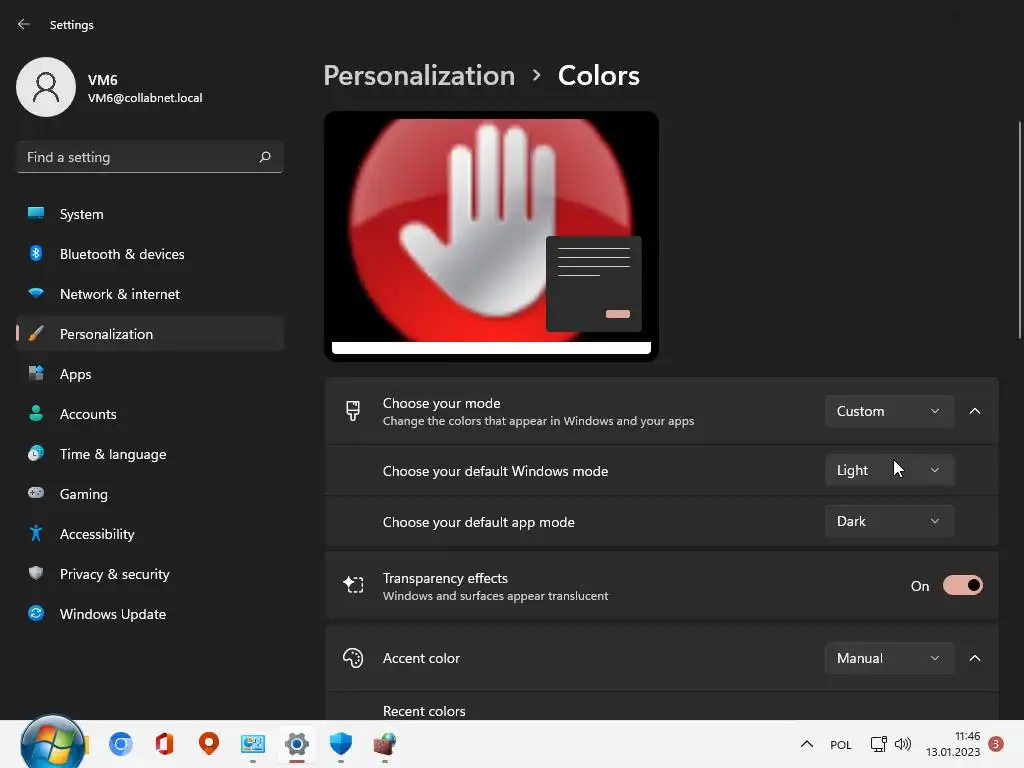Click the Recent colors heading
Viewport: 1024px width, 768px height.
[424, 711]
